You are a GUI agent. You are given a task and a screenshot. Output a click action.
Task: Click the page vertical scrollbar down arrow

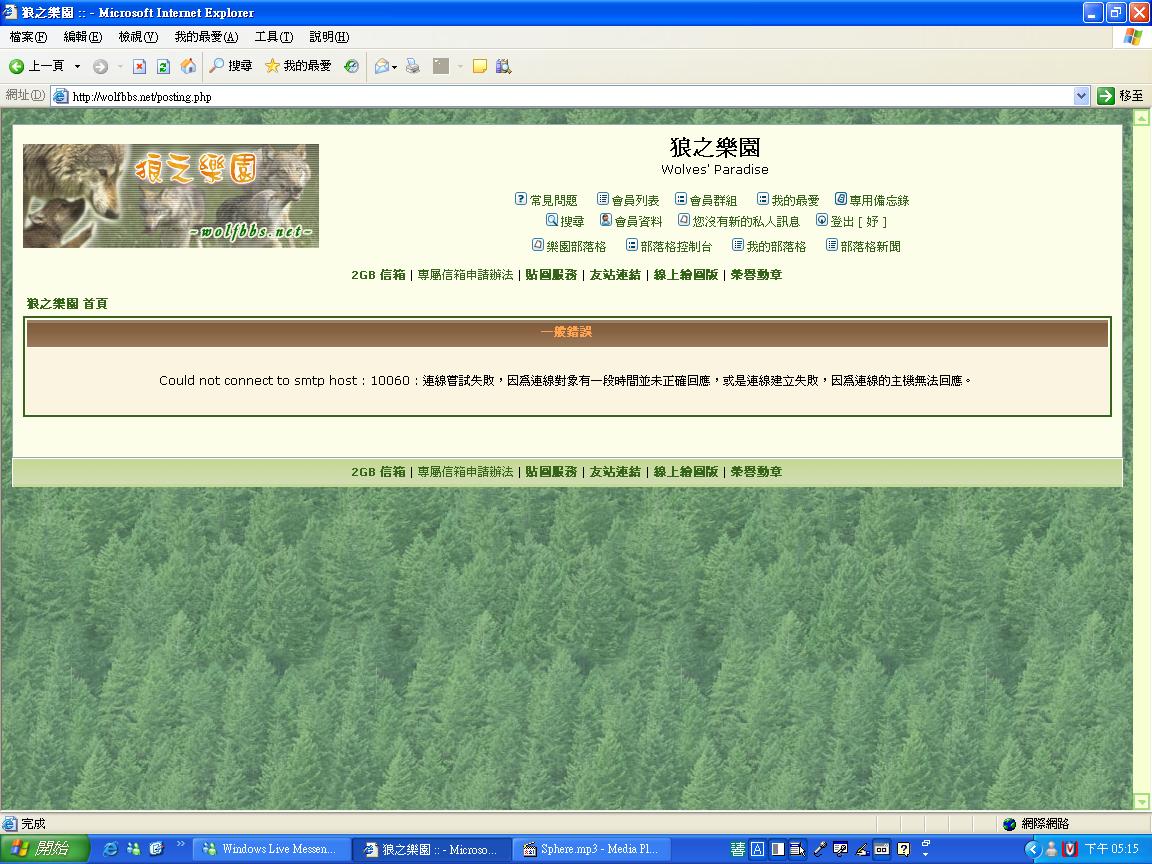1142,801
